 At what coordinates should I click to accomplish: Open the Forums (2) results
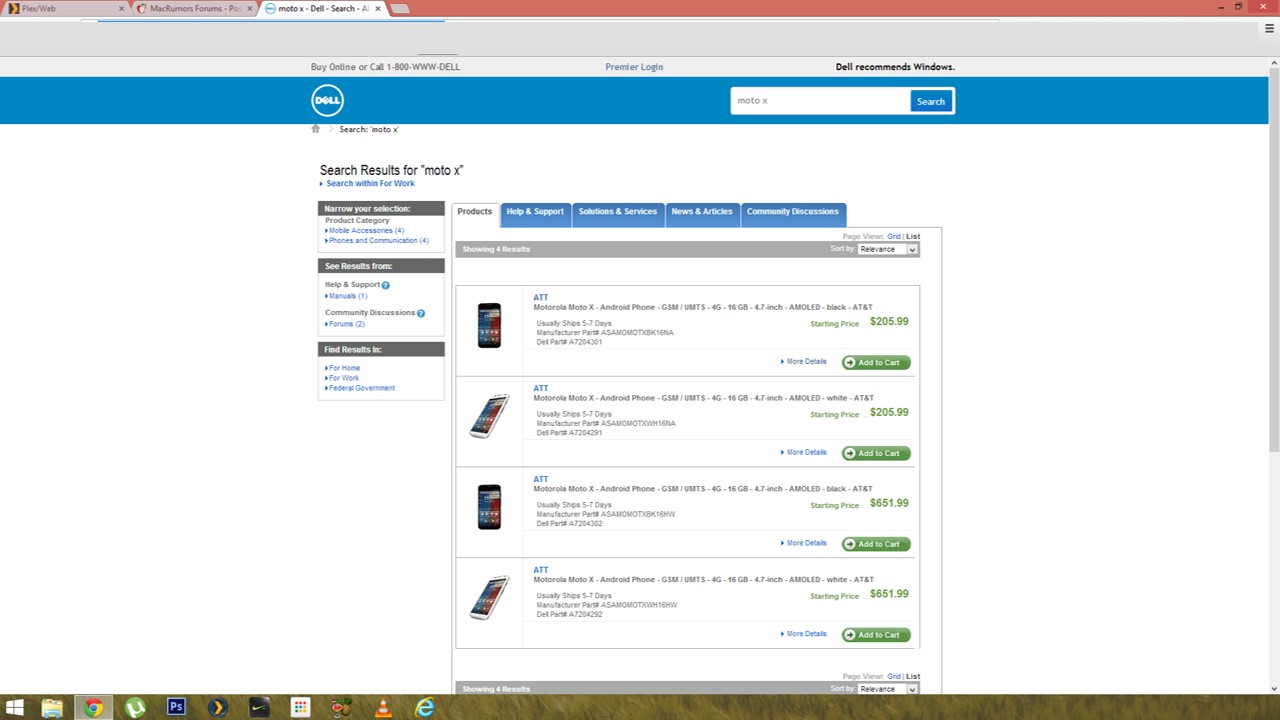point(347,324)
